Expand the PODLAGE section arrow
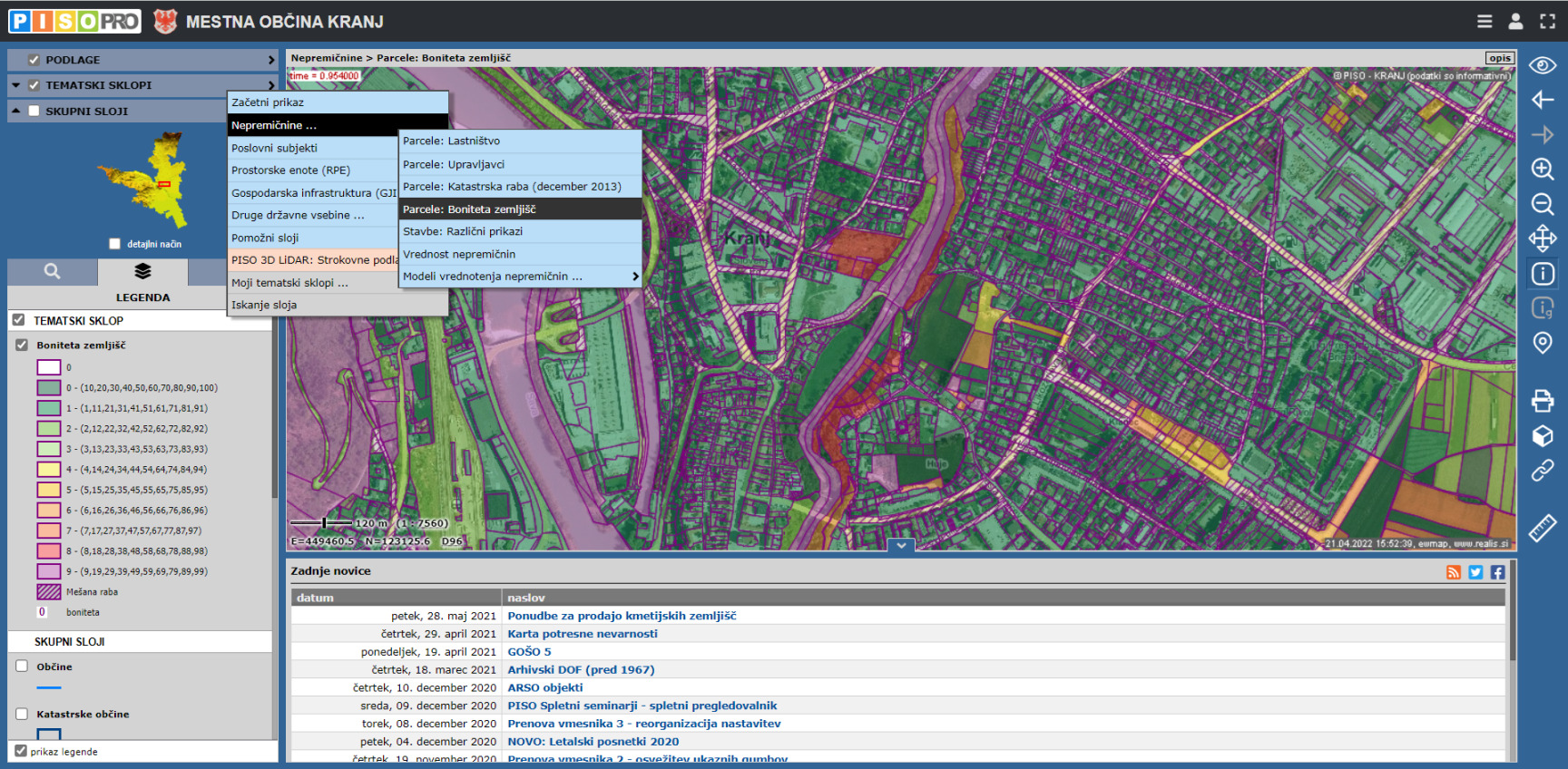 (x=270, y=60)
